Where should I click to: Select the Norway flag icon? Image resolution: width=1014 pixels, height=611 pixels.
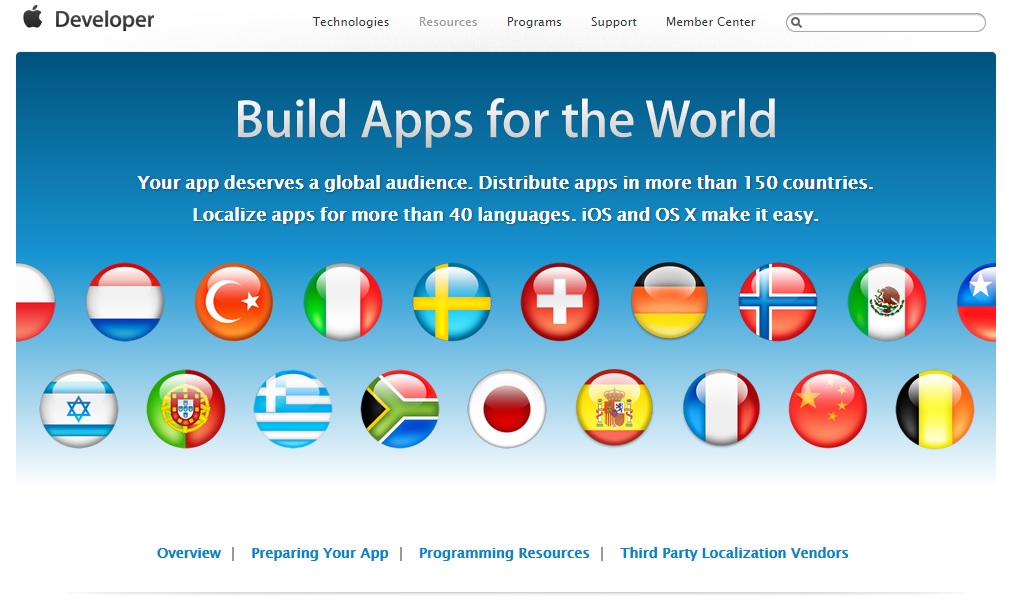point(778,302)
